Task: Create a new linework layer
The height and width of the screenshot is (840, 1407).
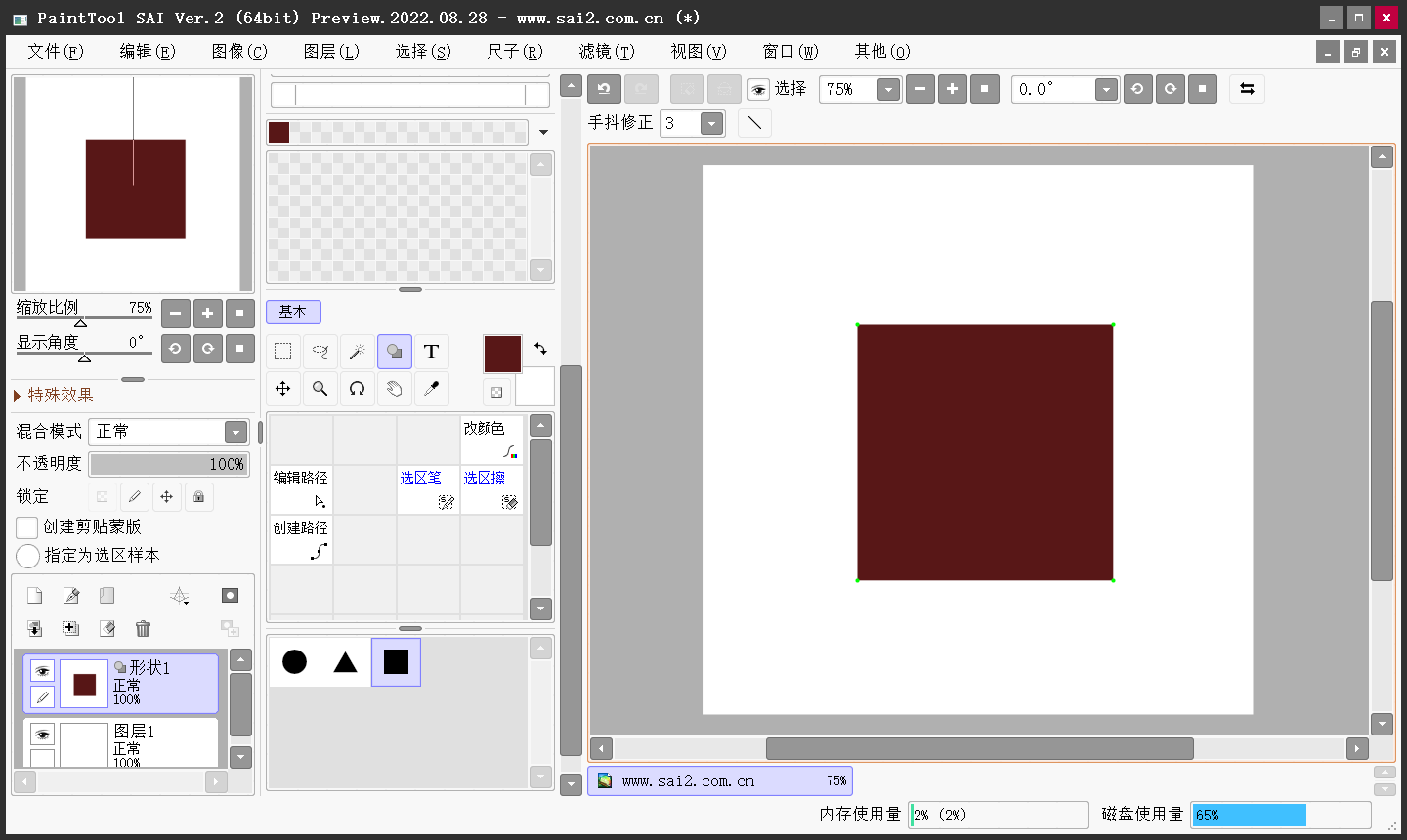Action: click(x=71, y=596)
